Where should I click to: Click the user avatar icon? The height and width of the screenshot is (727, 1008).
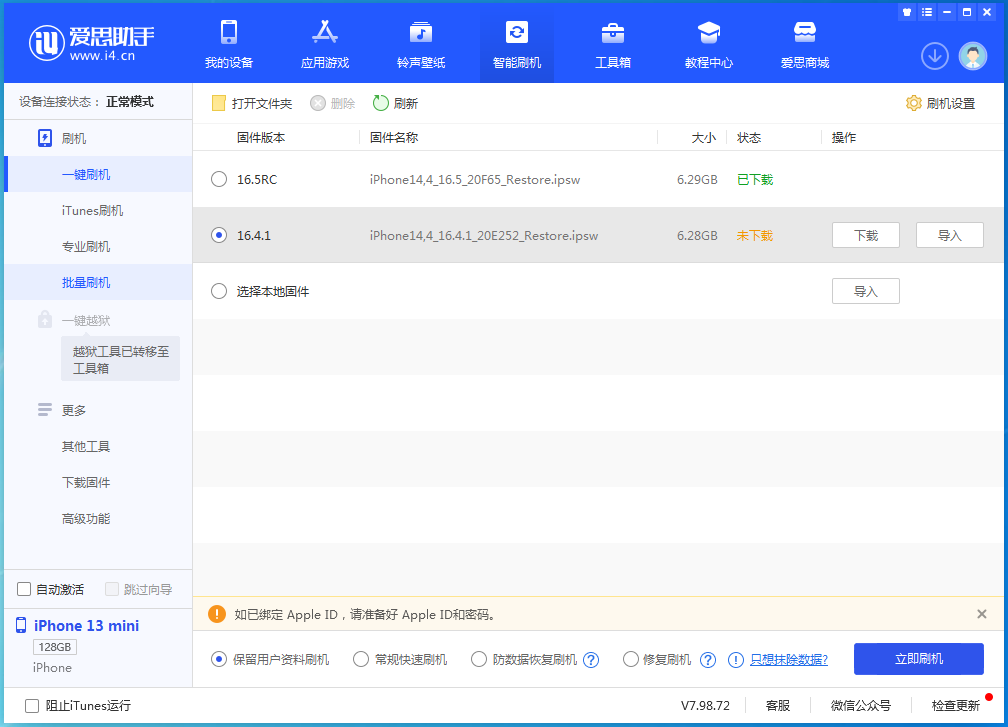[x=973, y=56]
